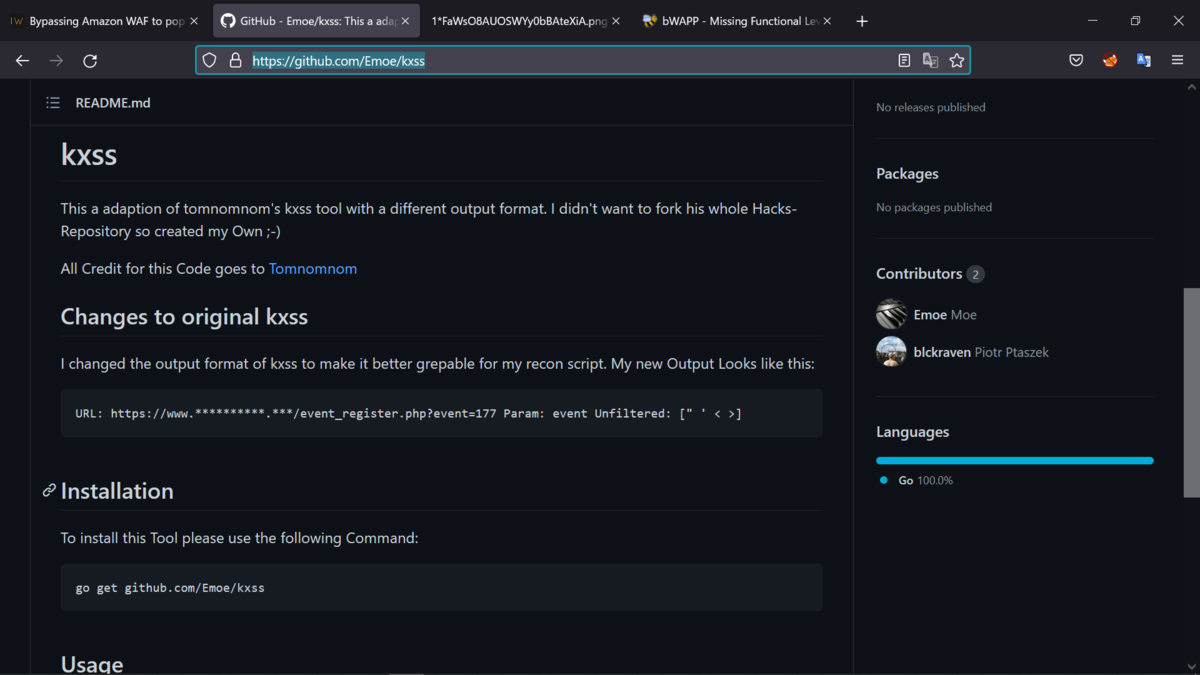Minimize the Firefox window
The image size is (1200, 675).
point(1093,21)
